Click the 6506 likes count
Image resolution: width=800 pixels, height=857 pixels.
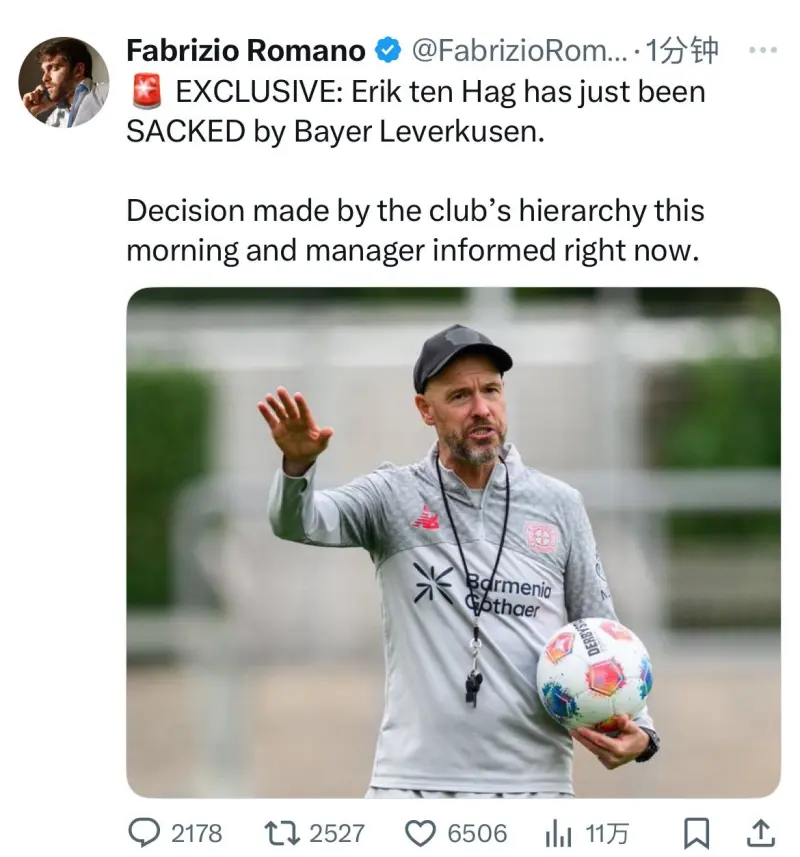[477, 833]
